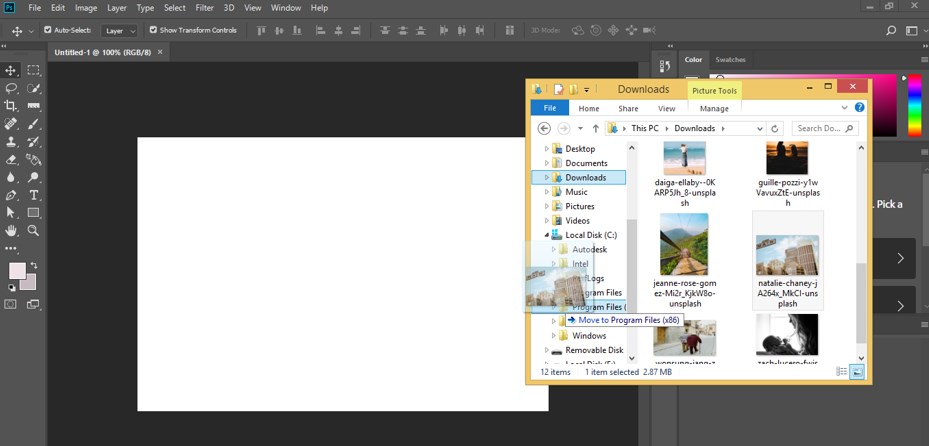Open the Layer/Group auto-select dropdown

[x=120, y=31]
